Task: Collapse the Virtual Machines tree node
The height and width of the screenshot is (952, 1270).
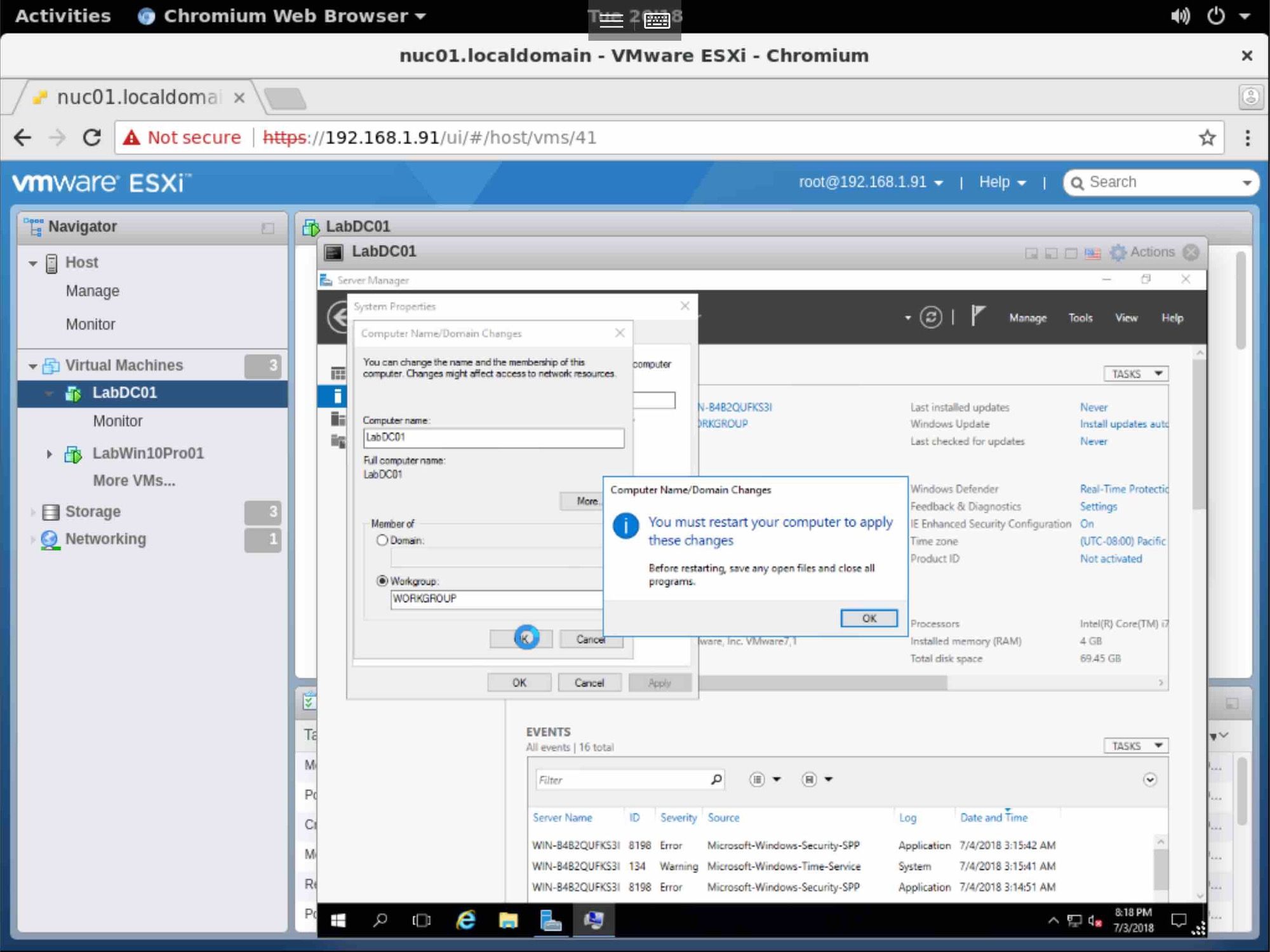Action: pos(32,366)
